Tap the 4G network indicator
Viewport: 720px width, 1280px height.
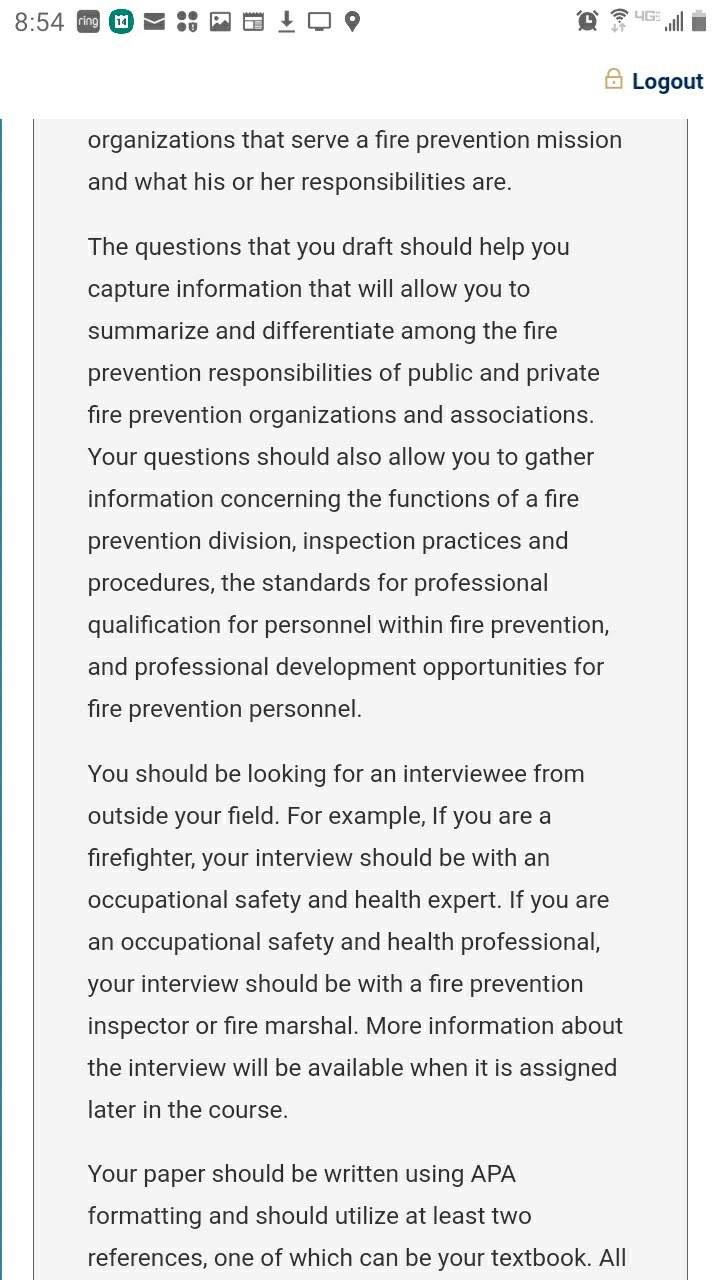(x=647, y=17)
